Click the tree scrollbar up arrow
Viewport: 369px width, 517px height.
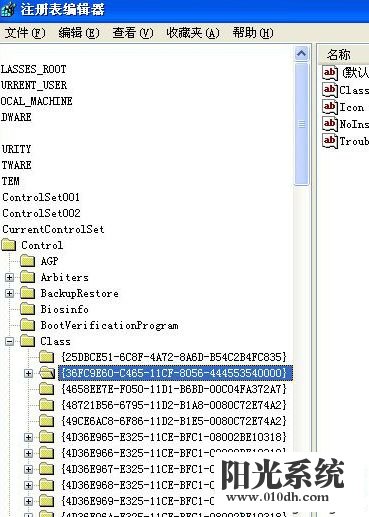[x=301, y=54]
